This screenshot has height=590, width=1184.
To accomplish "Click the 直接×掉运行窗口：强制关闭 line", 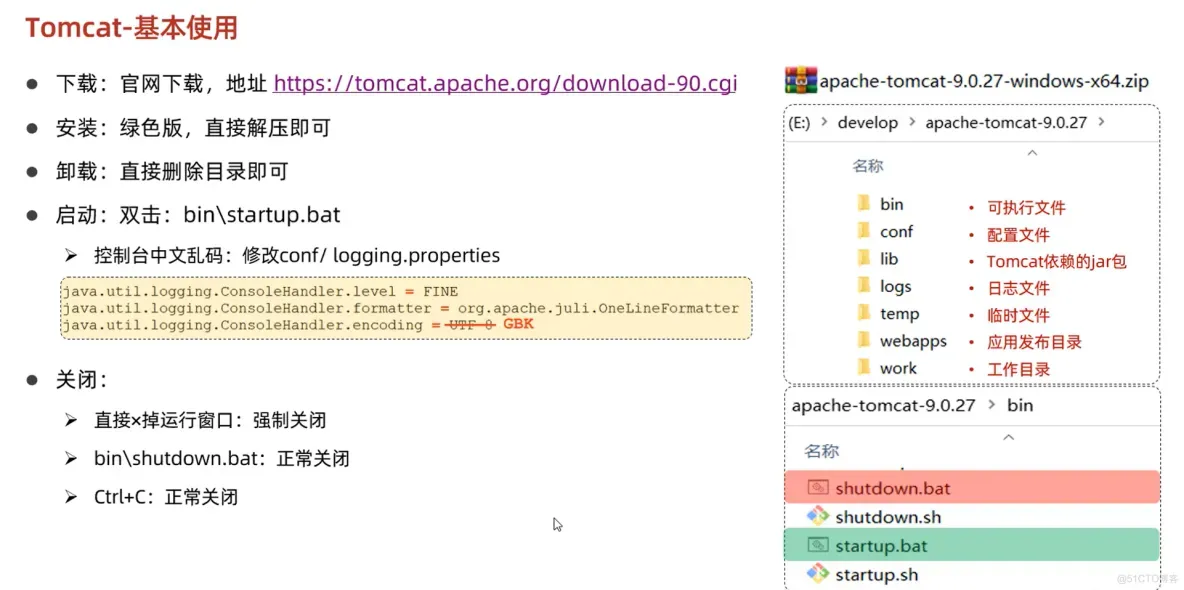I will [210, 420].
